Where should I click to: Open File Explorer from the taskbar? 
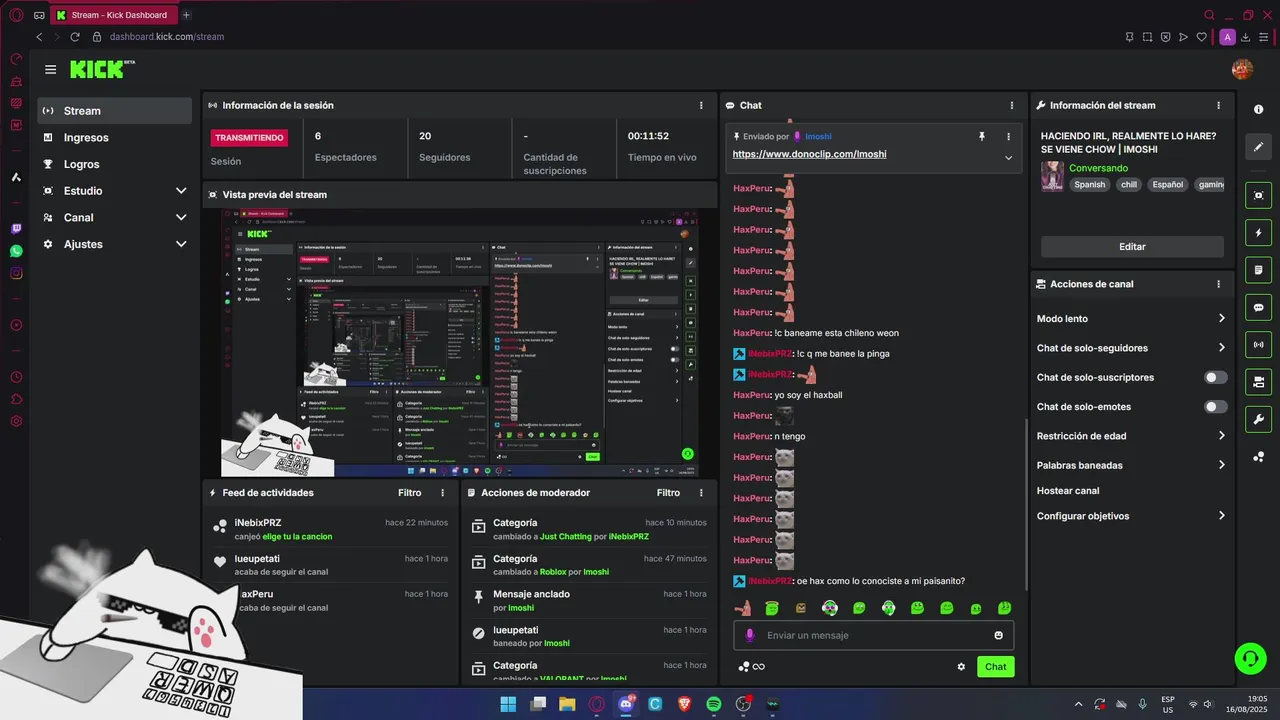[x=567, y=704]
